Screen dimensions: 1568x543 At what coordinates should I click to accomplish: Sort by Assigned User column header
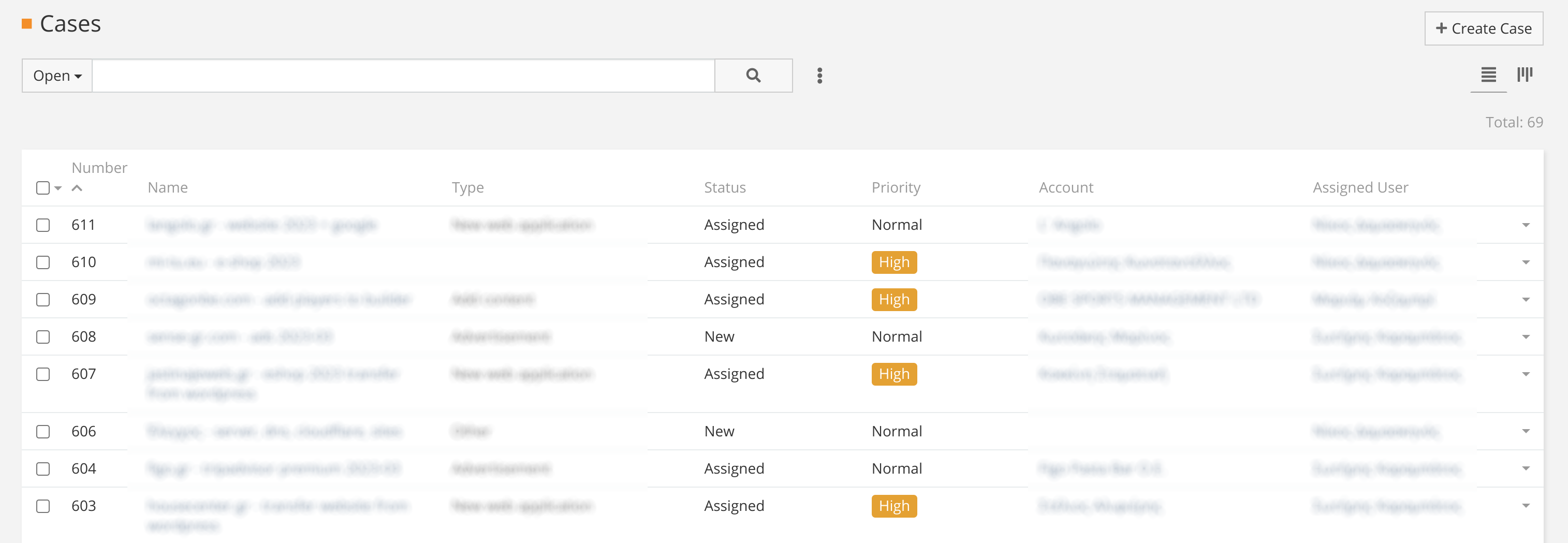[1360, 187]
